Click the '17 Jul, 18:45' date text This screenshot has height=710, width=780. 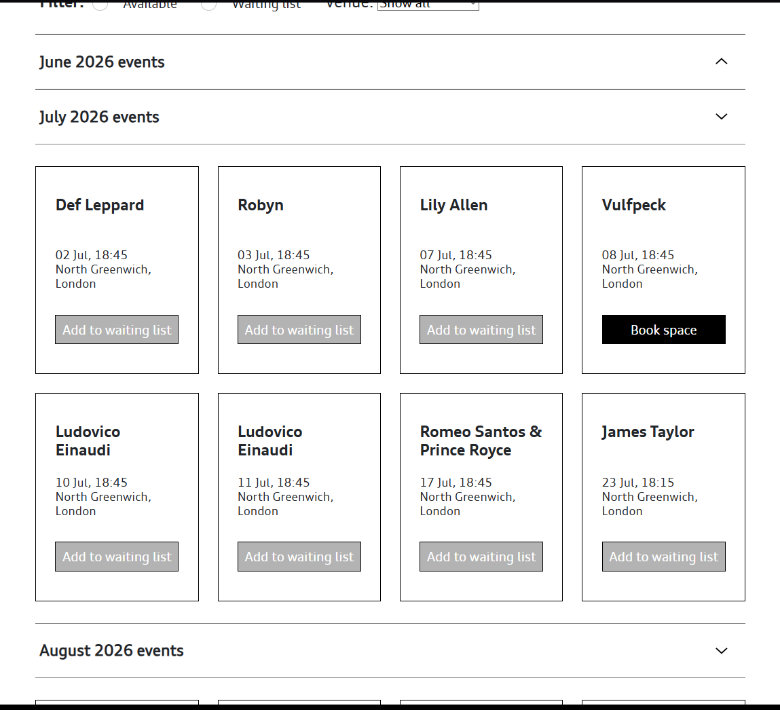pos(456,482)
